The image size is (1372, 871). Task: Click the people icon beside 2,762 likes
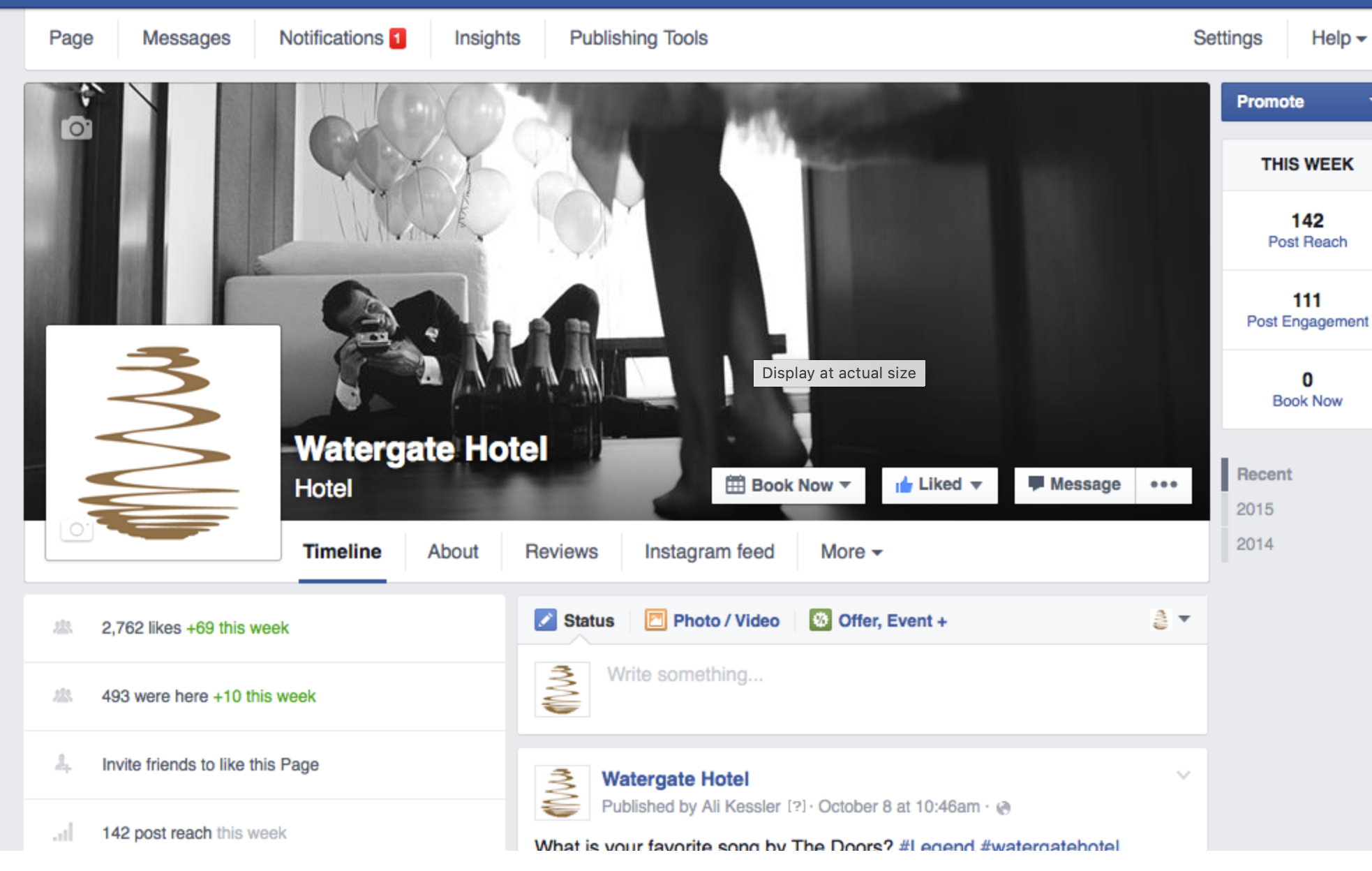click(x=63, y=627)
